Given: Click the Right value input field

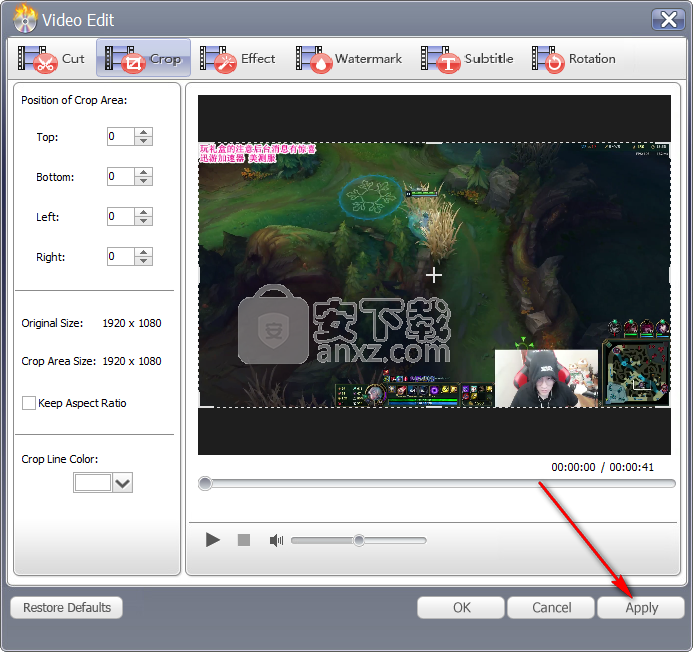Looking at the screenshot, I should [x=121, y=256].
